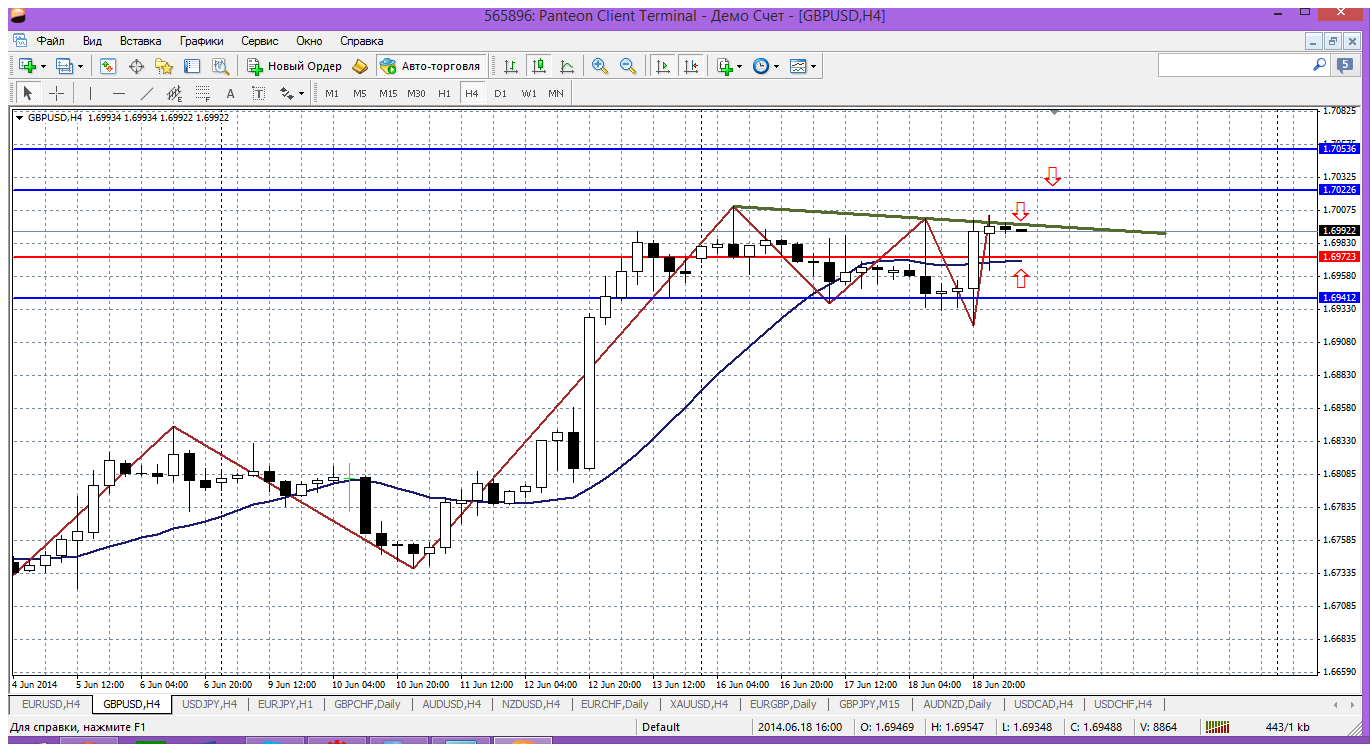Switch chart to bar chart
This screenshot has width=1370, height=744.
point(511,66)
